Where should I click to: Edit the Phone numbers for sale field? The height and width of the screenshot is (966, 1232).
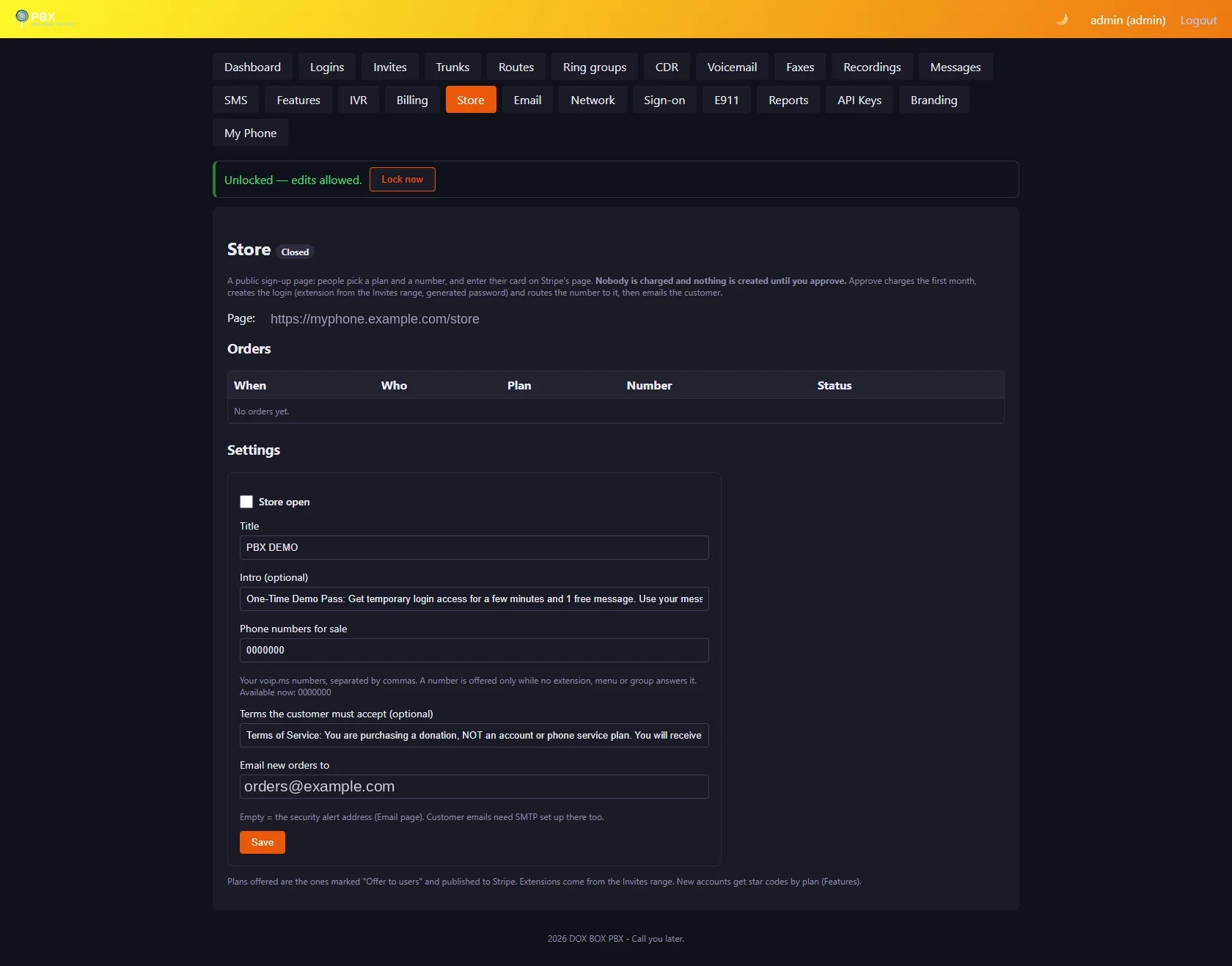(474, 650)
